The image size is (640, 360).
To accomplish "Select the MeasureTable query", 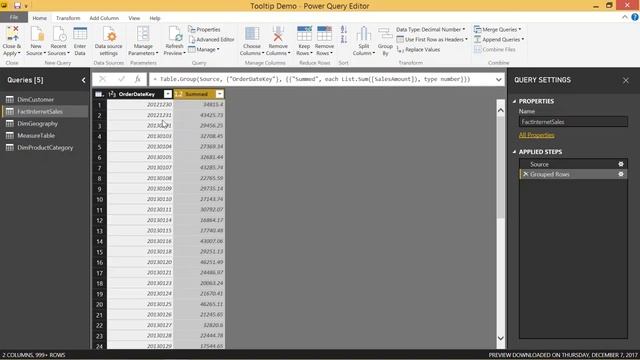I will point(45,136).
